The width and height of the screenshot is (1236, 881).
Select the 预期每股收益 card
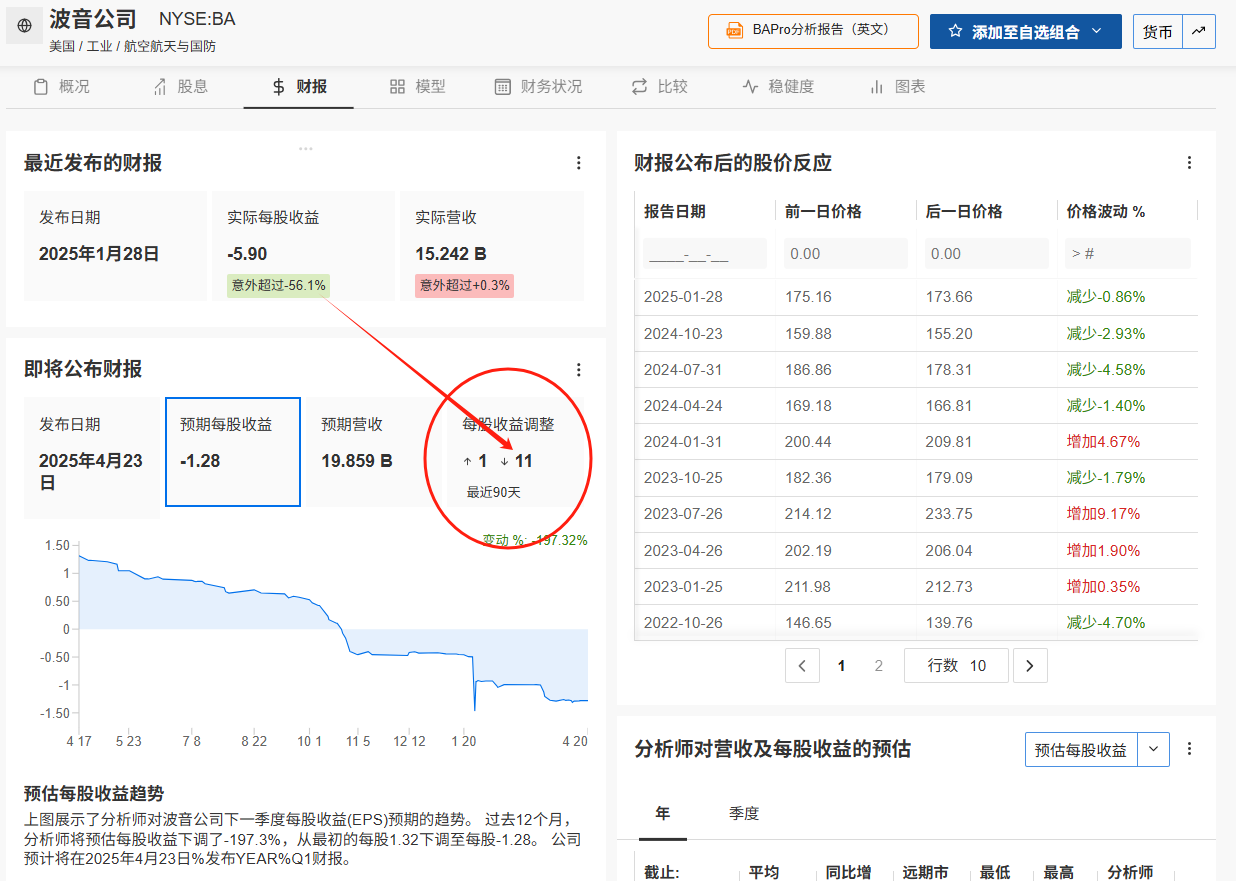point(233,452)
